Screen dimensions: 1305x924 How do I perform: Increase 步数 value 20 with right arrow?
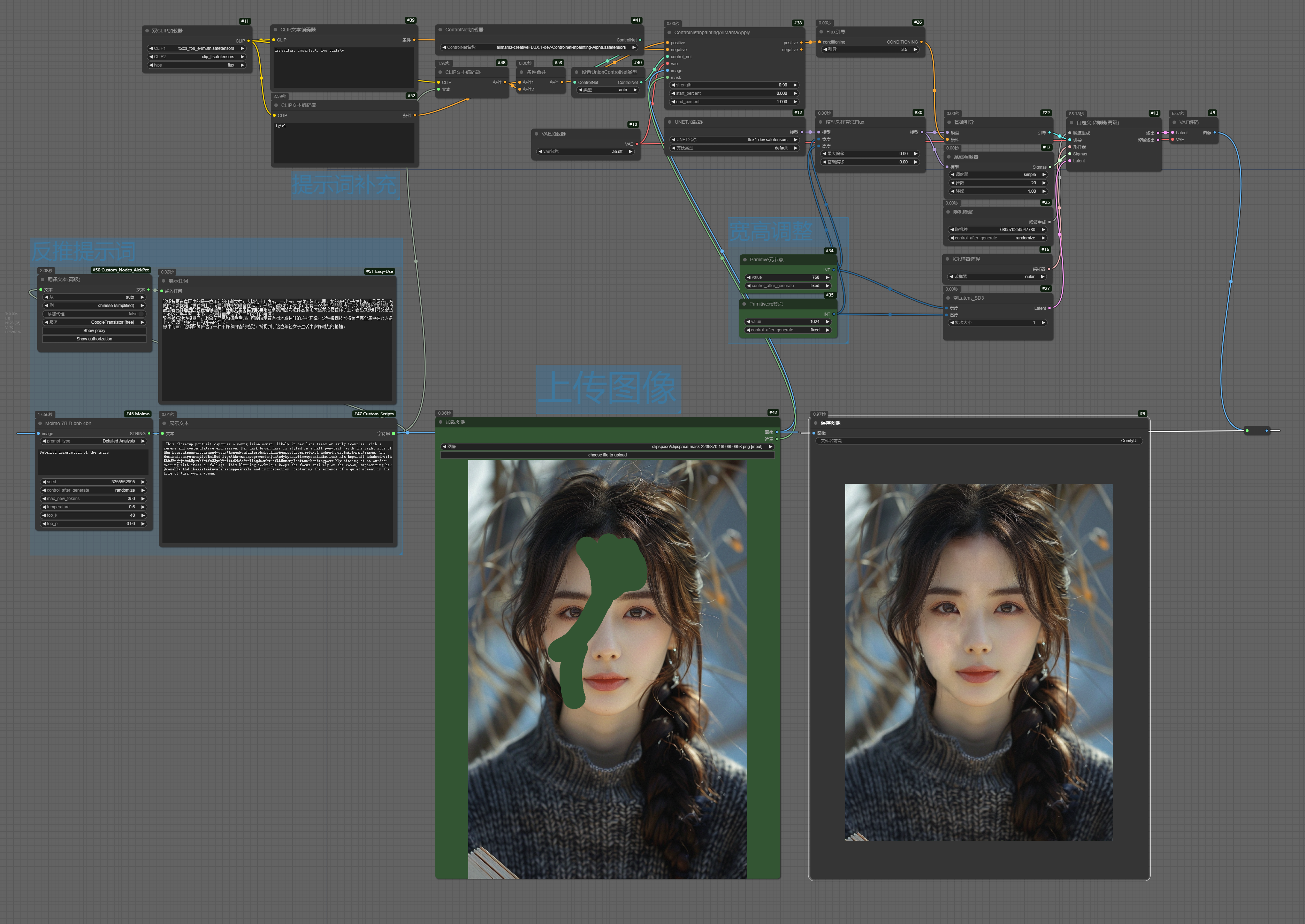point(1044,183)
